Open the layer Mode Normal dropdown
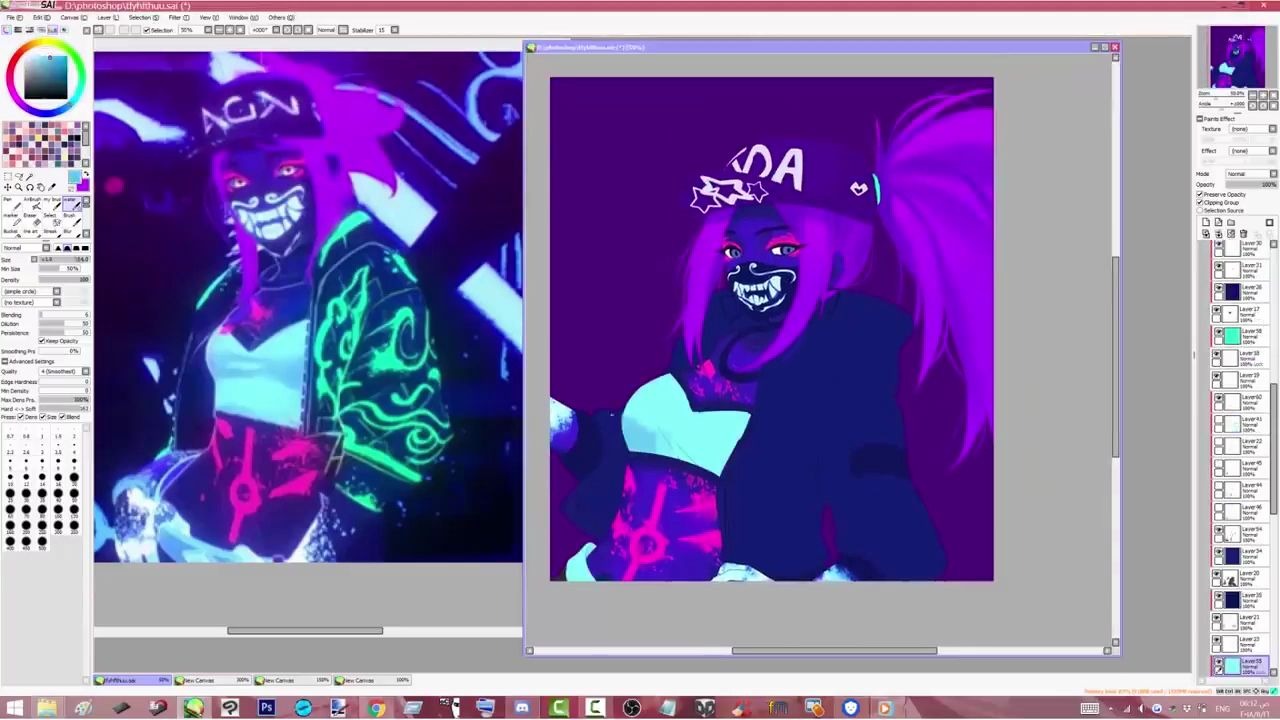The image size is (1280, 720). click(x=1251, y=174)
